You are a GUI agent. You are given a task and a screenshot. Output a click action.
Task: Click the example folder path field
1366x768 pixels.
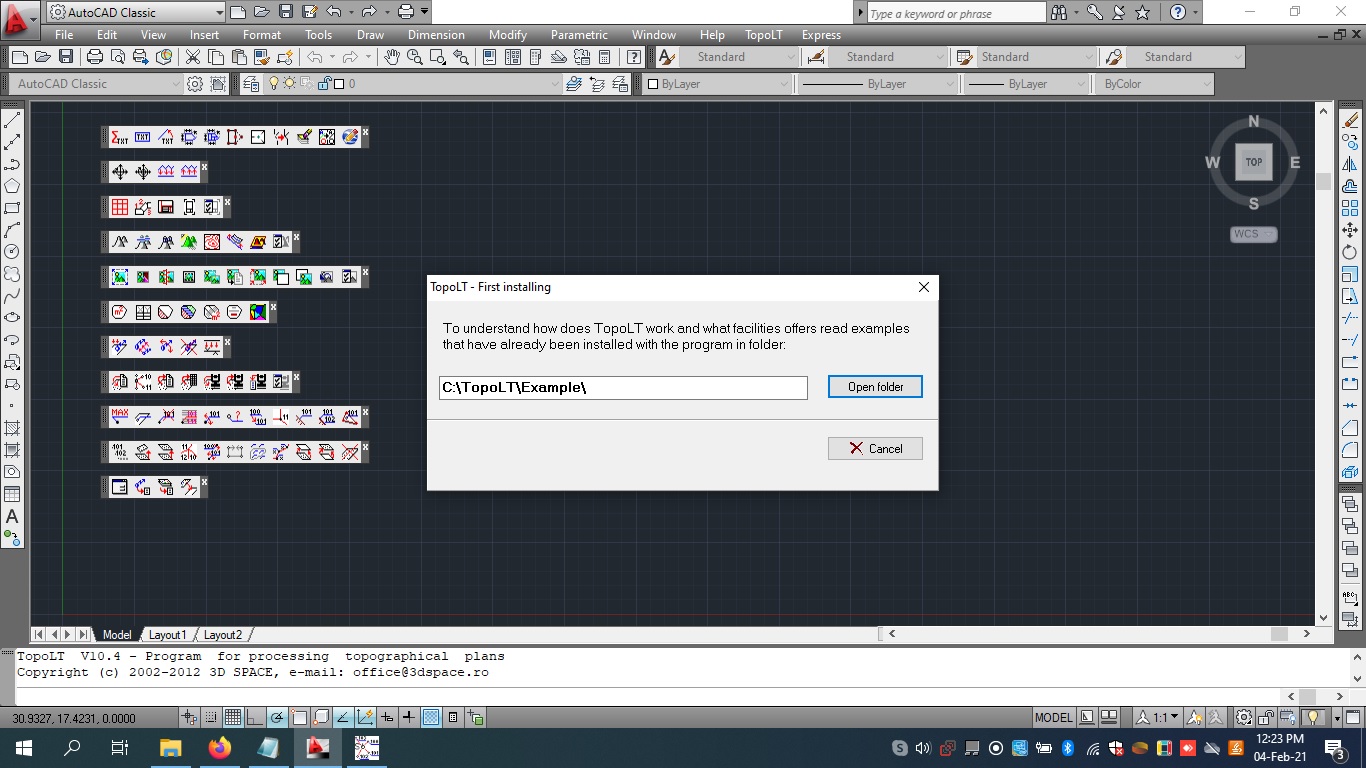point(622,387)
